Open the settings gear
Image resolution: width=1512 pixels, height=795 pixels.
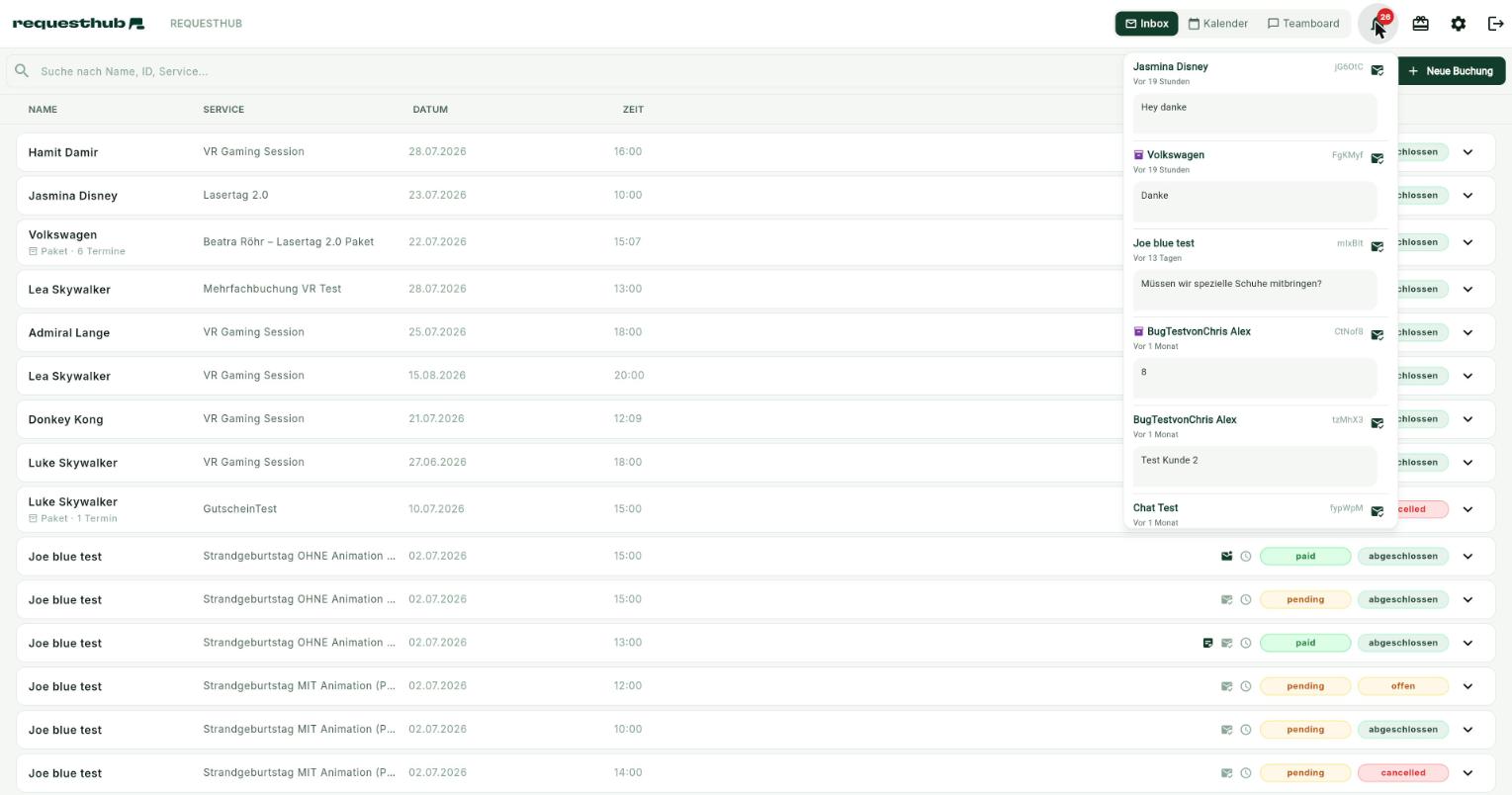1458,24
